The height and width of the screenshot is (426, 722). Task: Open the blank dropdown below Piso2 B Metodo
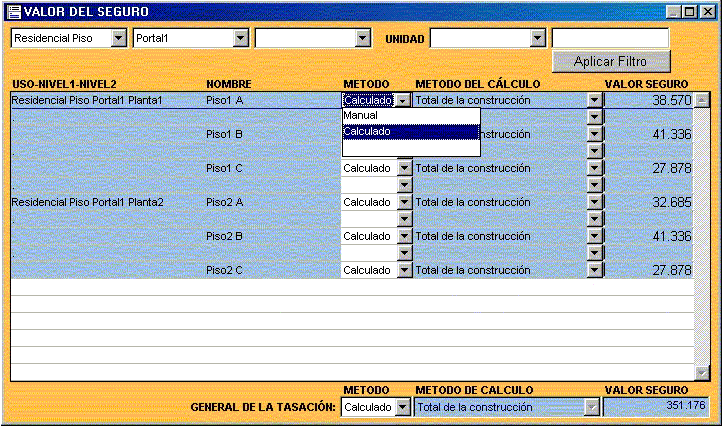point(404,253)
